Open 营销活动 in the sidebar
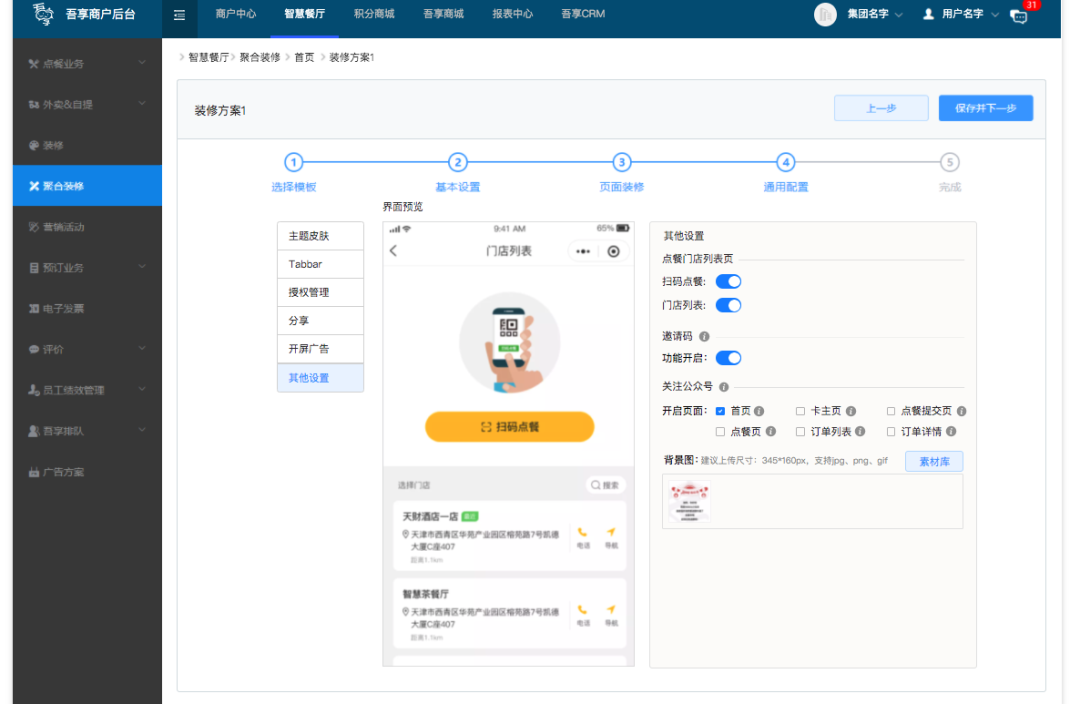 [87, 227]
